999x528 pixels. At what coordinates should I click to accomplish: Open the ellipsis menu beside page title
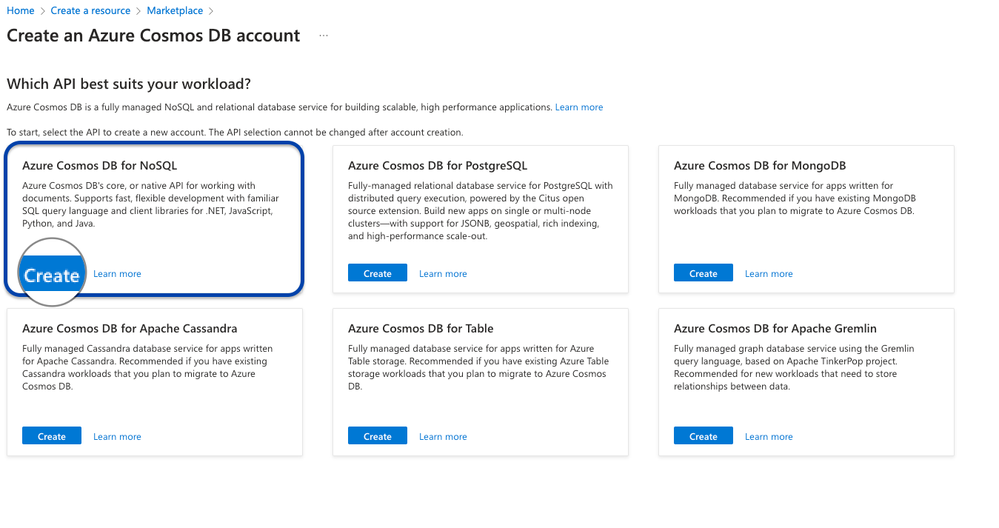324,36
